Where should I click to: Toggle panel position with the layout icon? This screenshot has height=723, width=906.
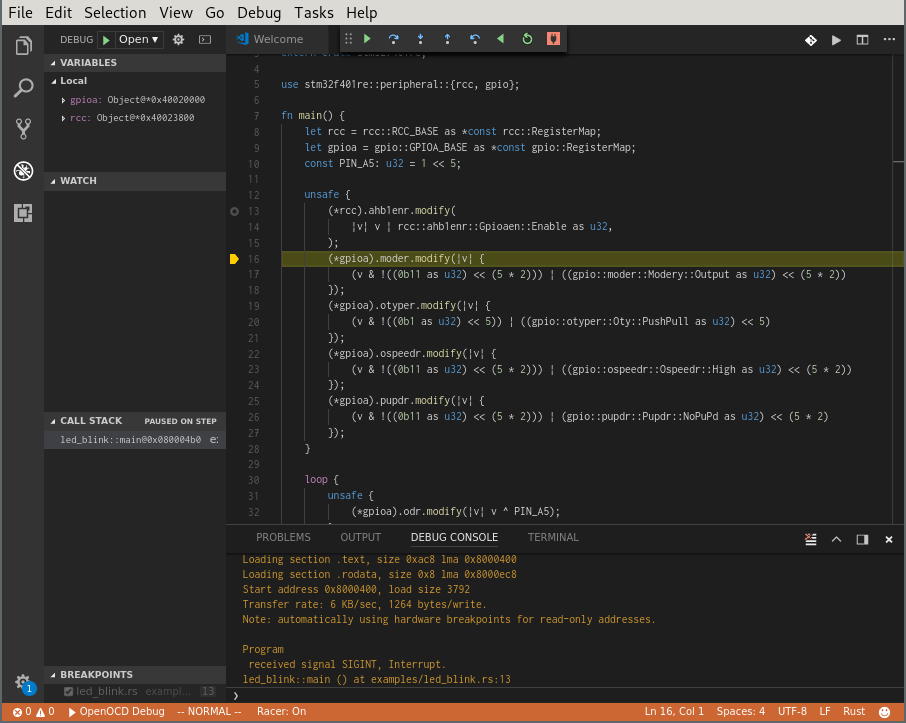[862, 538]
